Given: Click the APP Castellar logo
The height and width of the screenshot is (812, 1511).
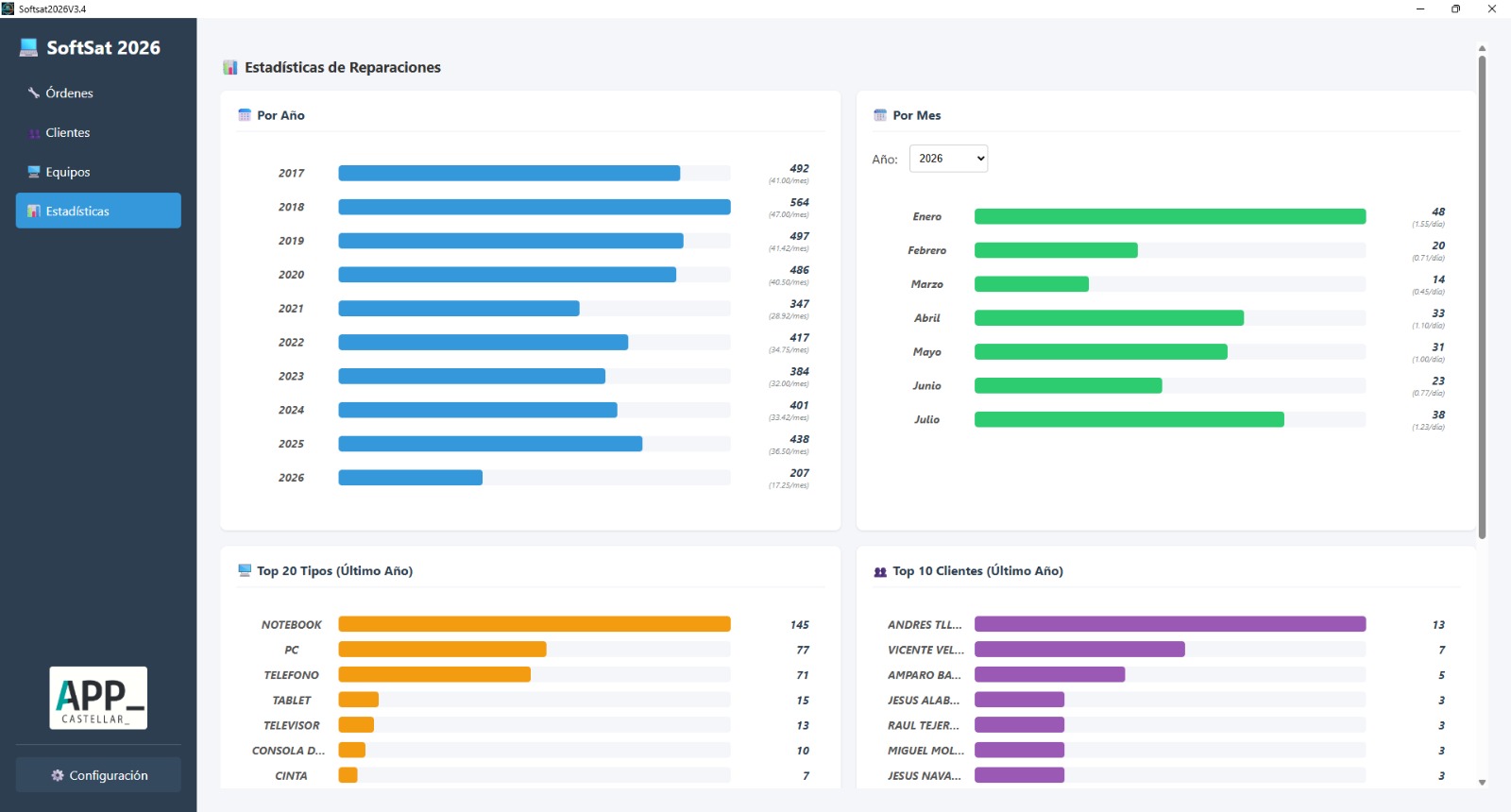Looking at the screenshot, I should (98, 698).
